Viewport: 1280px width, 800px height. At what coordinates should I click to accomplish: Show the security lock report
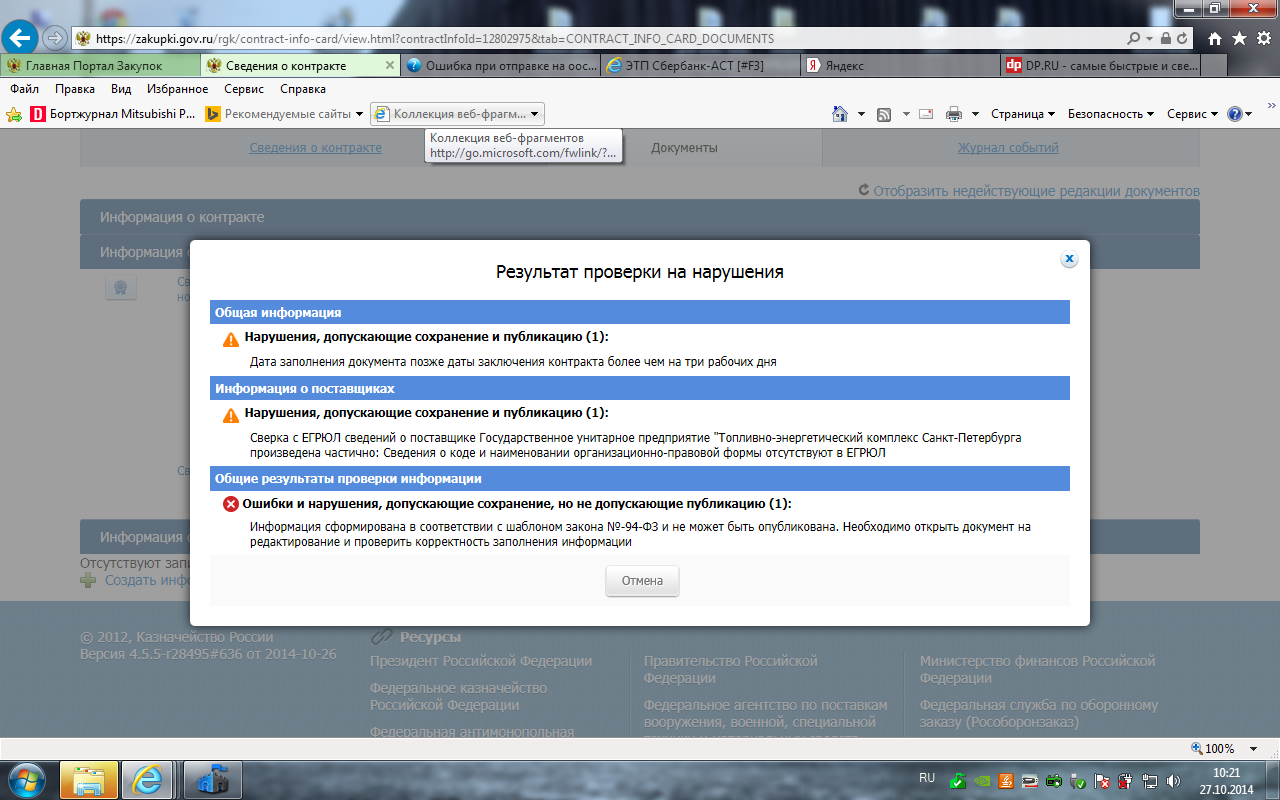click(1166, 39)
